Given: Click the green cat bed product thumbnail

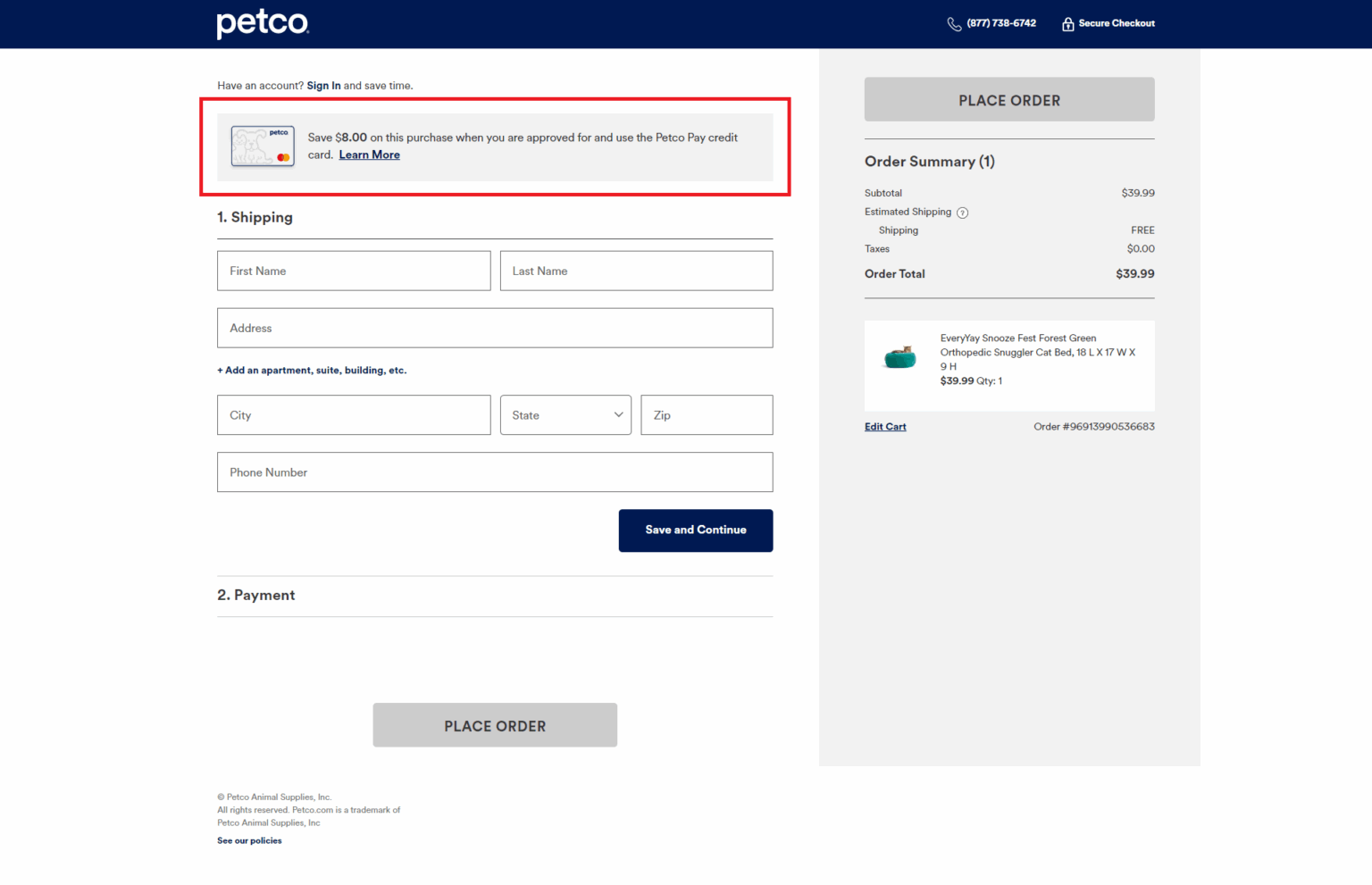Looking at the screenshot, I should tap(900, 356).
